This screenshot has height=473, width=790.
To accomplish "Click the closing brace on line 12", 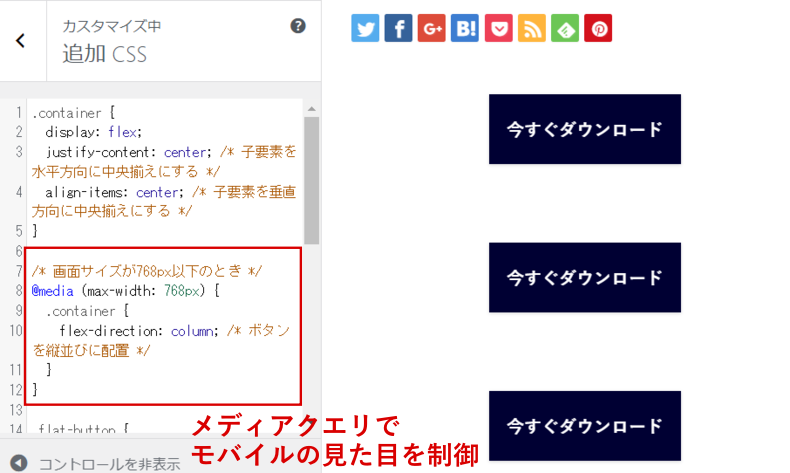I will click(x=35, y=389).
